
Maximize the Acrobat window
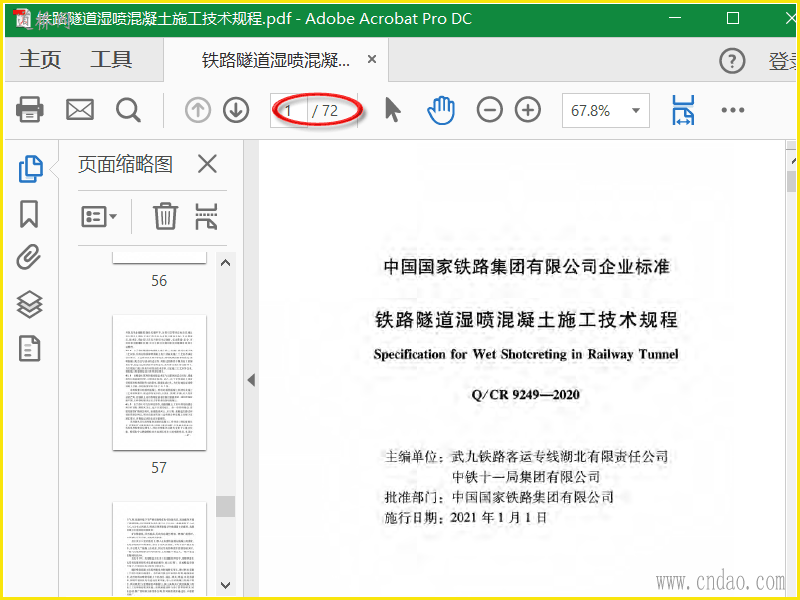(733, 18)
